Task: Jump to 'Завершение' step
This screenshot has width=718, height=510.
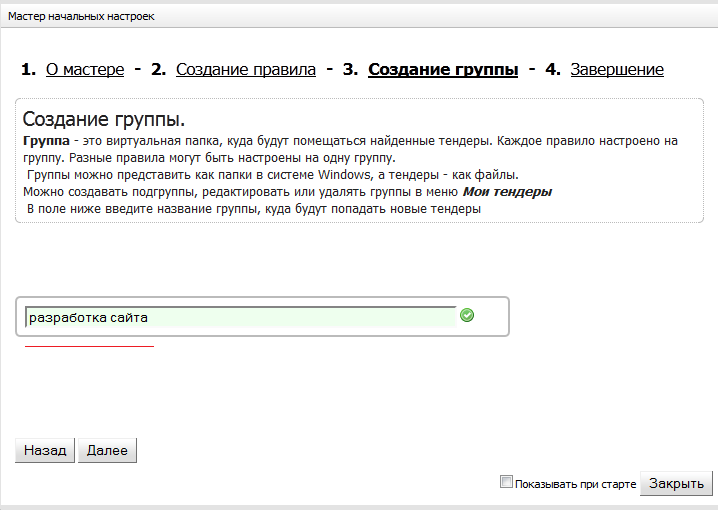Action: (617, 70)
